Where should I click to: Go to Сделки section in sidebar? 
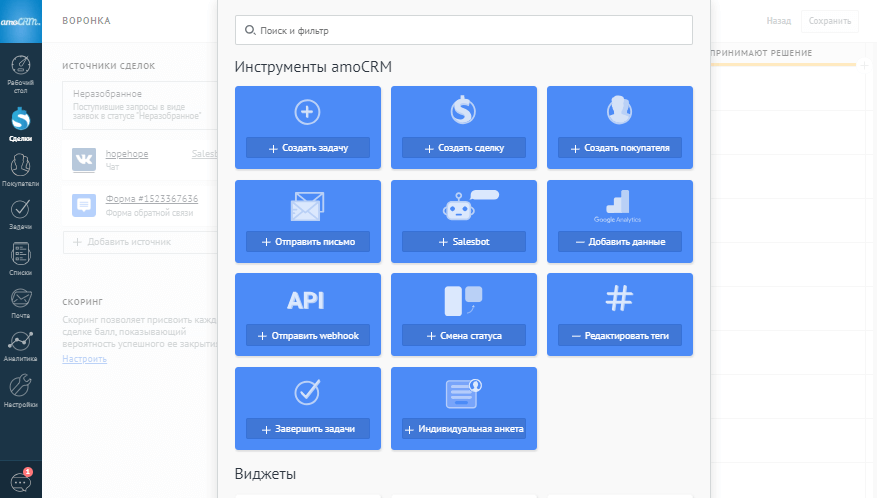(x=21, y=124)
